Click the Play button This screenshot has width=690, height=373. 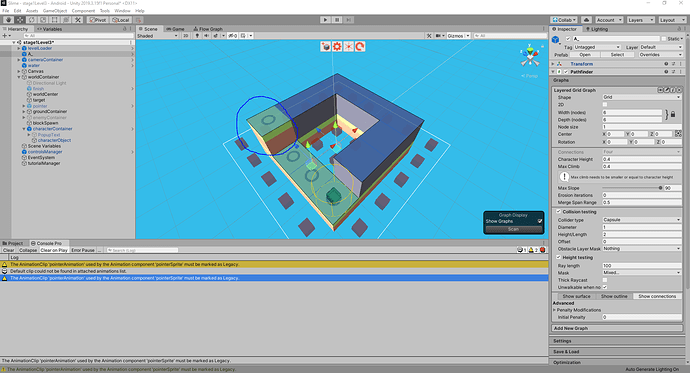(x=325, y=20)
